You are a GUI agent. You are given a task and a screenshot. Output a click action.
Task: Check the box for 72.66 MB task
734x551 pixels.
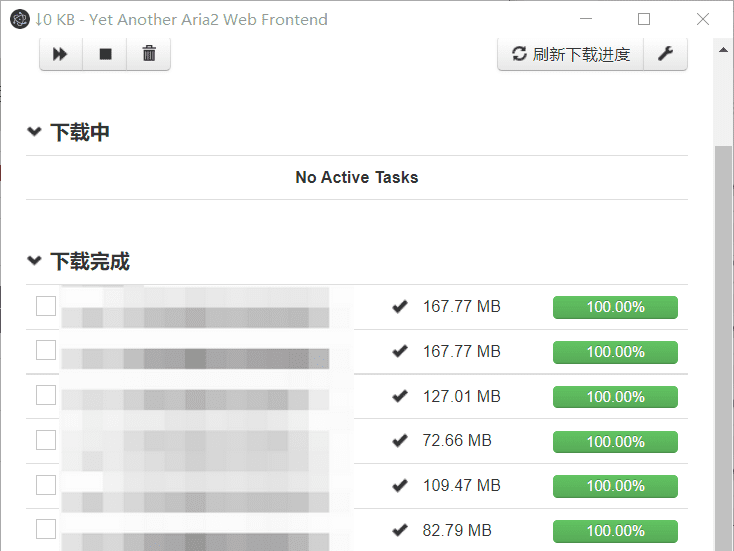46,440
